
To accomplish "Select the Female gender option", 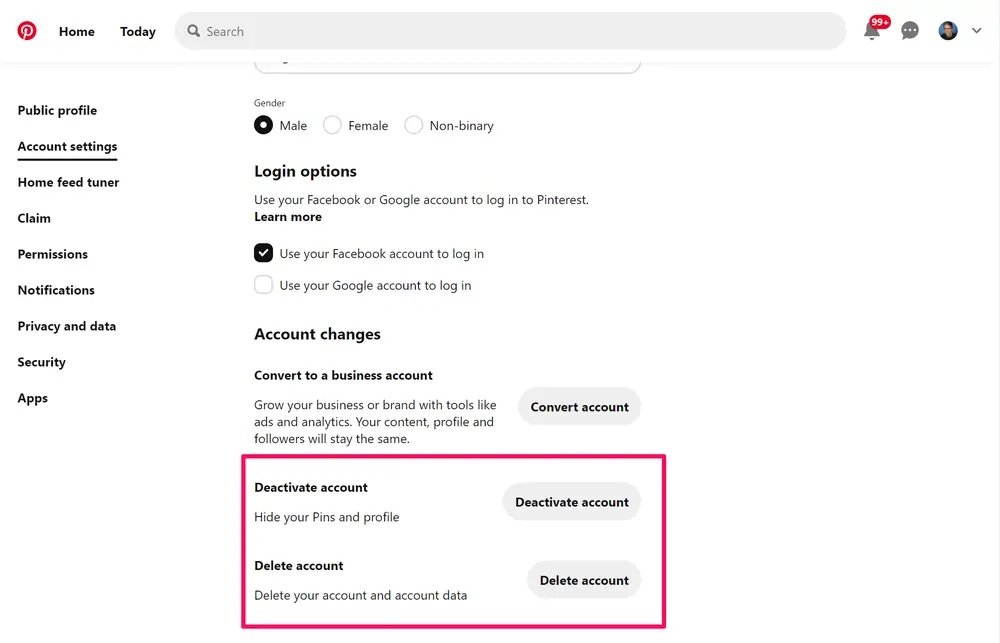I will pos(331,125).
